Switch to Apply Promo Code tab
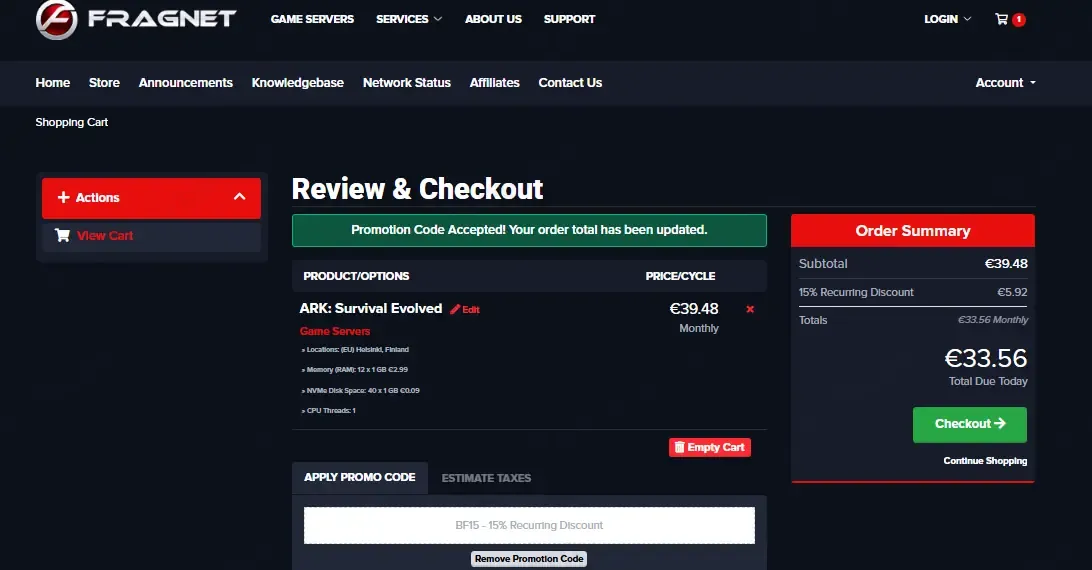Image resolution: width=1092 pixels, height=570 pixels. point(359,477)
